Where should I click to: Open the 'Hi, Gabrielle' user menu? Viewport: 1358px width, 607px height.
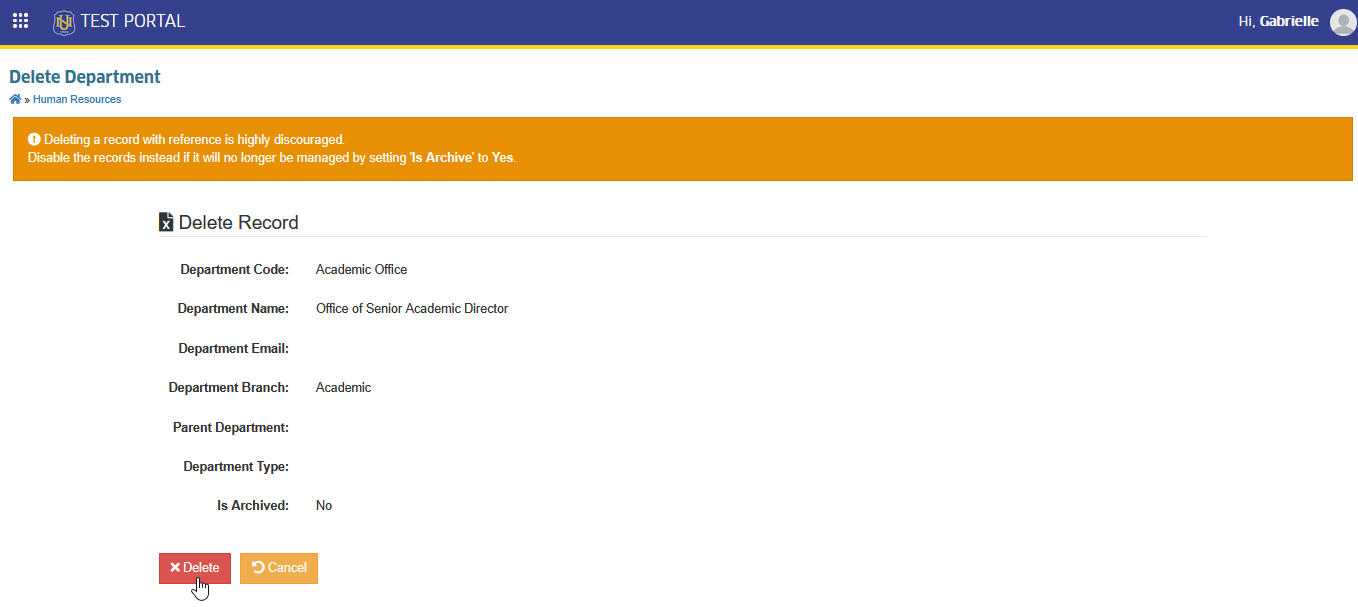(x=1278, y=21)
